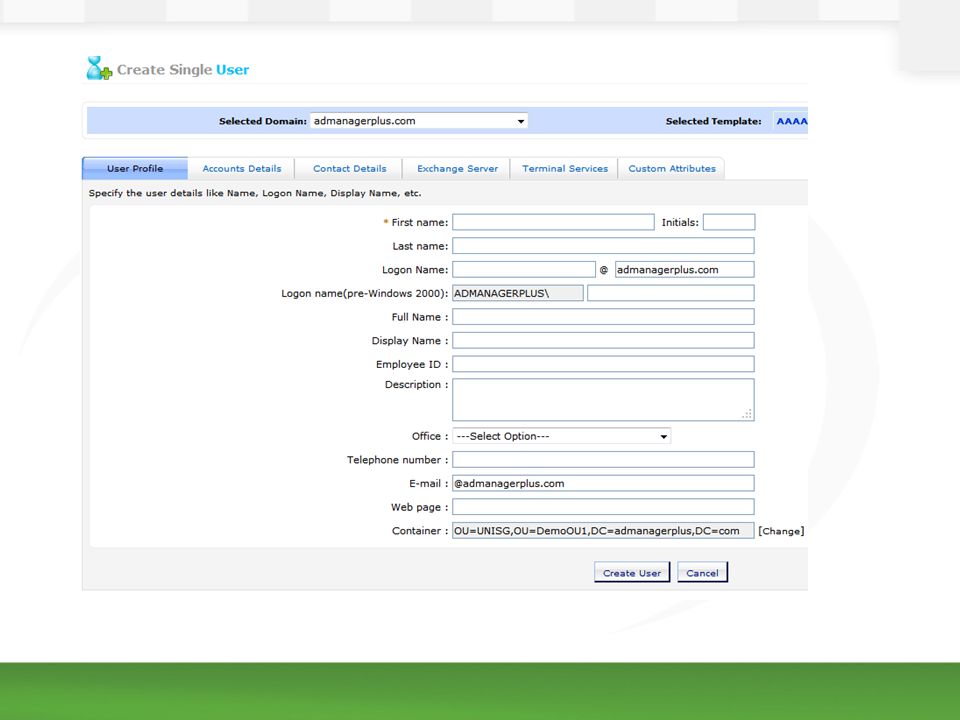Focus the Web page input field
This screenshot has height=720, width=960.
click(x=603, y=507)
